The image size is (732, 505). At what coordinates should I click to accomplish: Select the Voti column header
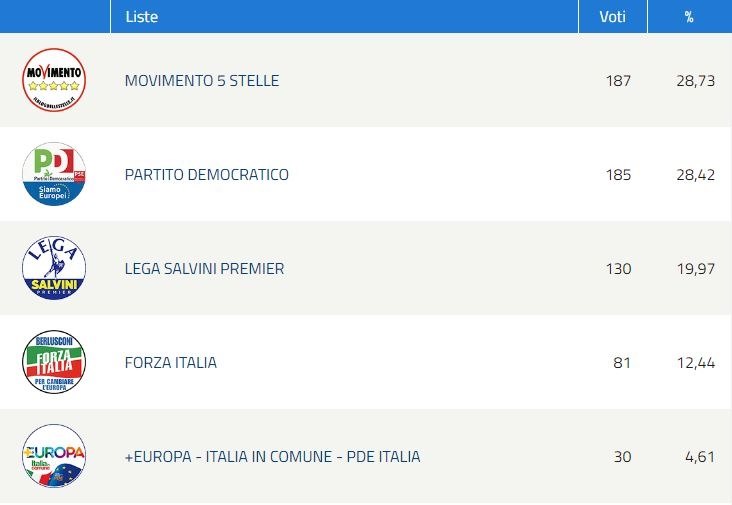pyautogui.click(x=612, y=16)
